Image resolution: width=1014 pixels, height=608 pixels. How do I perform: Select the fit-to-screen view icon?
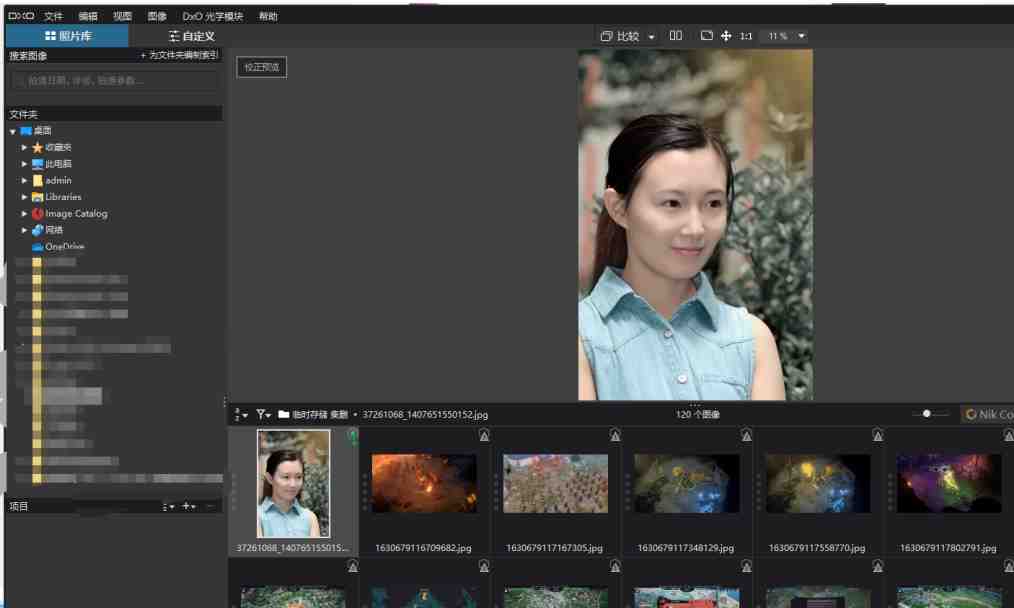tap(706, 35)
